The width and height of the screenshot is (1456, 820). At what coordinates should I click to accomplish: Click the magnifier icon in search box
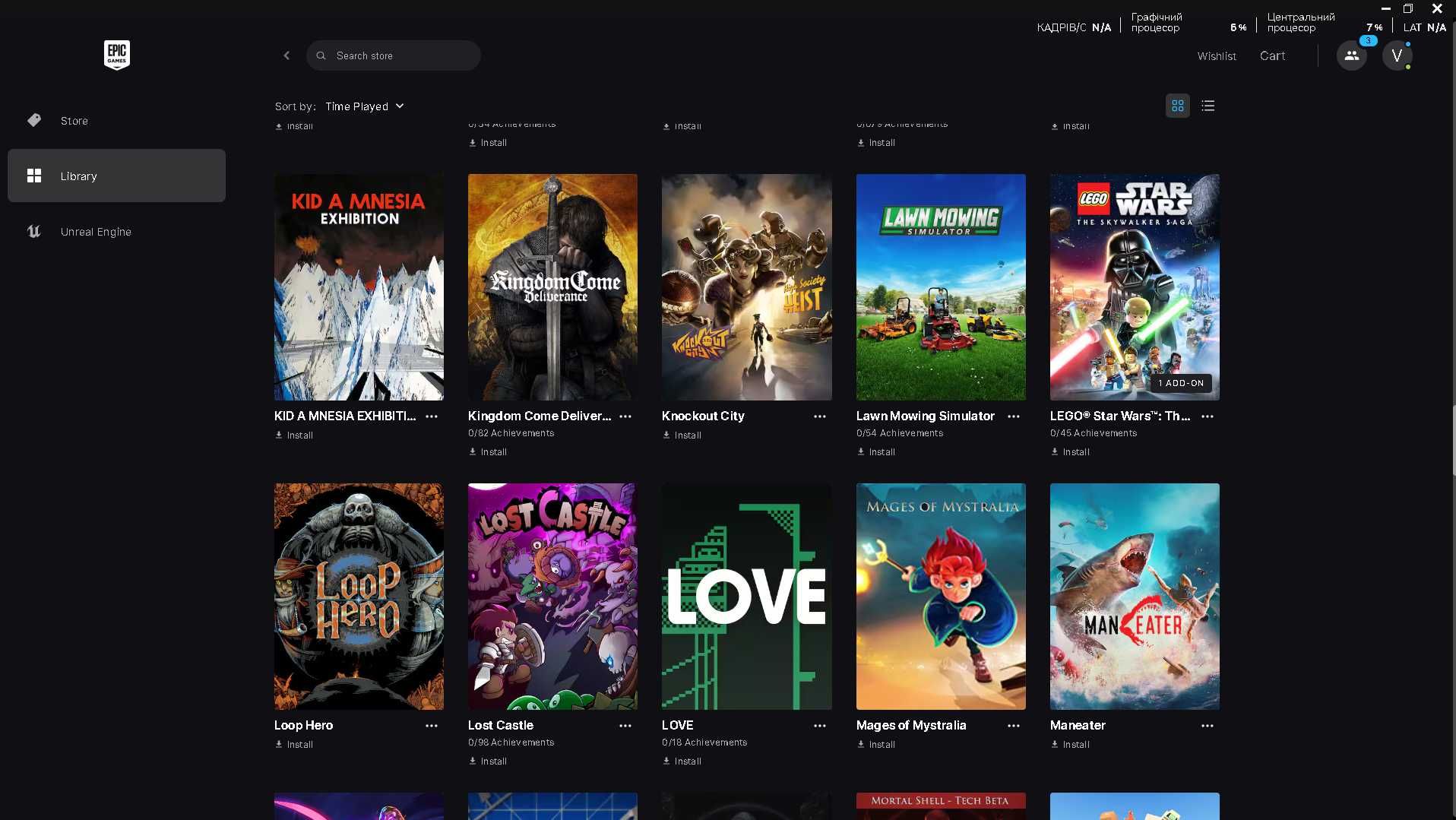point(321,55)
